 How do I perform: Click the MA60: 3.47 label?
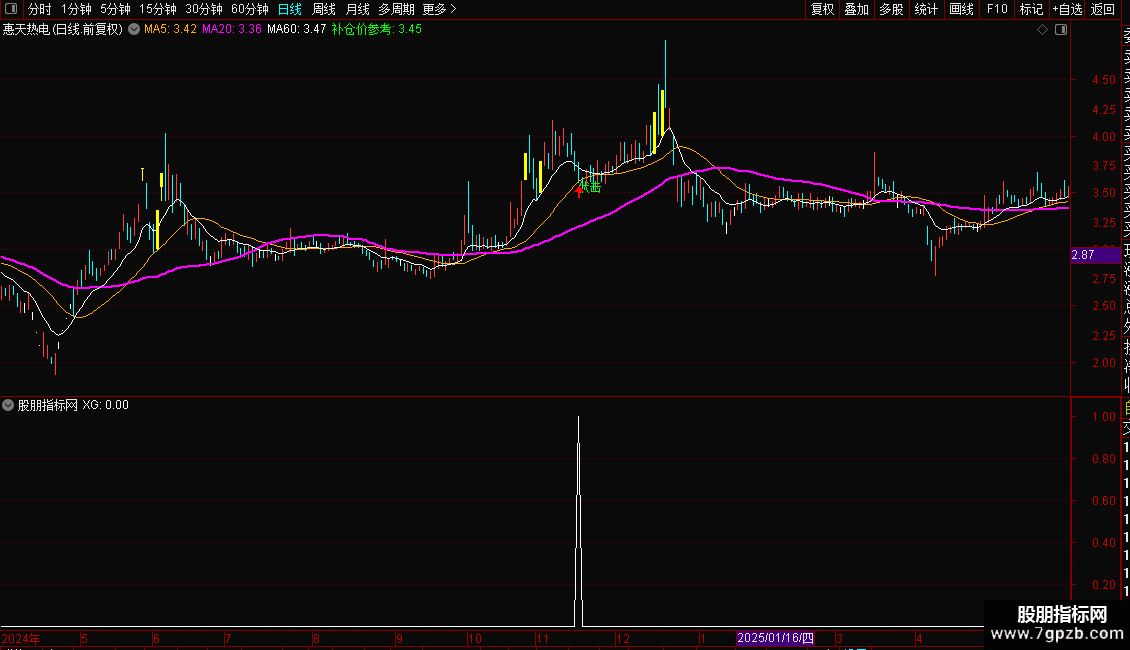click(x=296, y=30)
